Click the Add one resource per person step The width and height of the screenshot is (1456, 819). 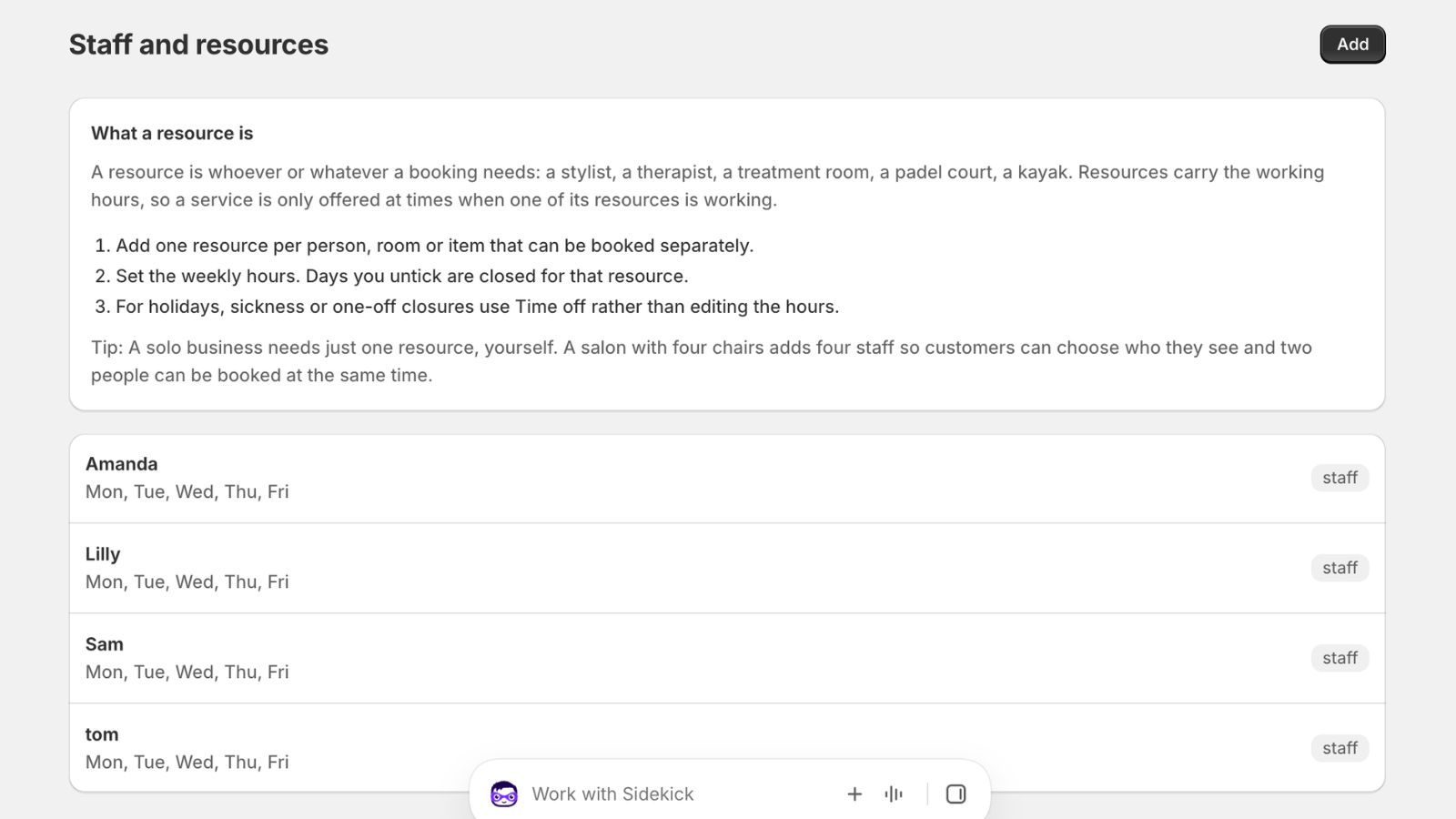[x=434, y=246]
